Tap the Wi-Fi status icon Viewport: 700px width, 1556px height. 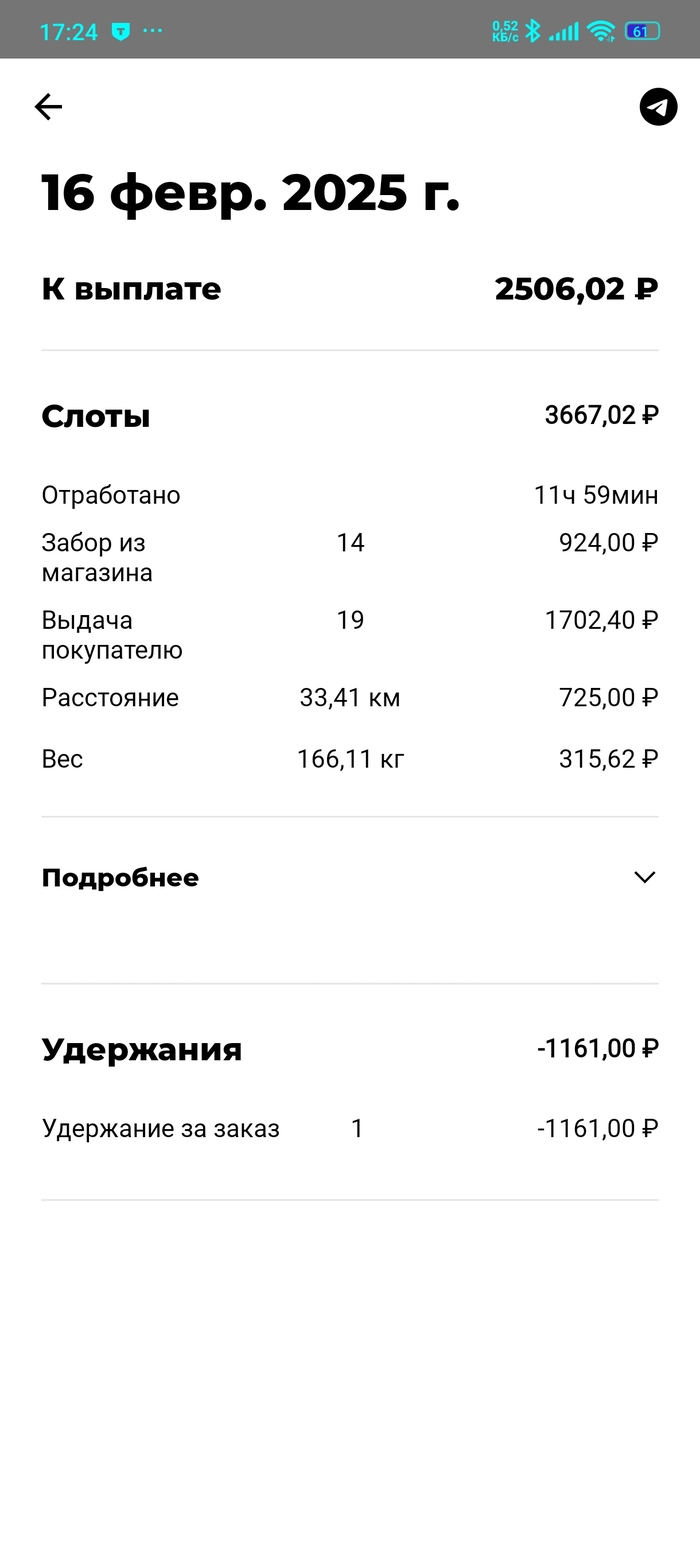[600, 31]
